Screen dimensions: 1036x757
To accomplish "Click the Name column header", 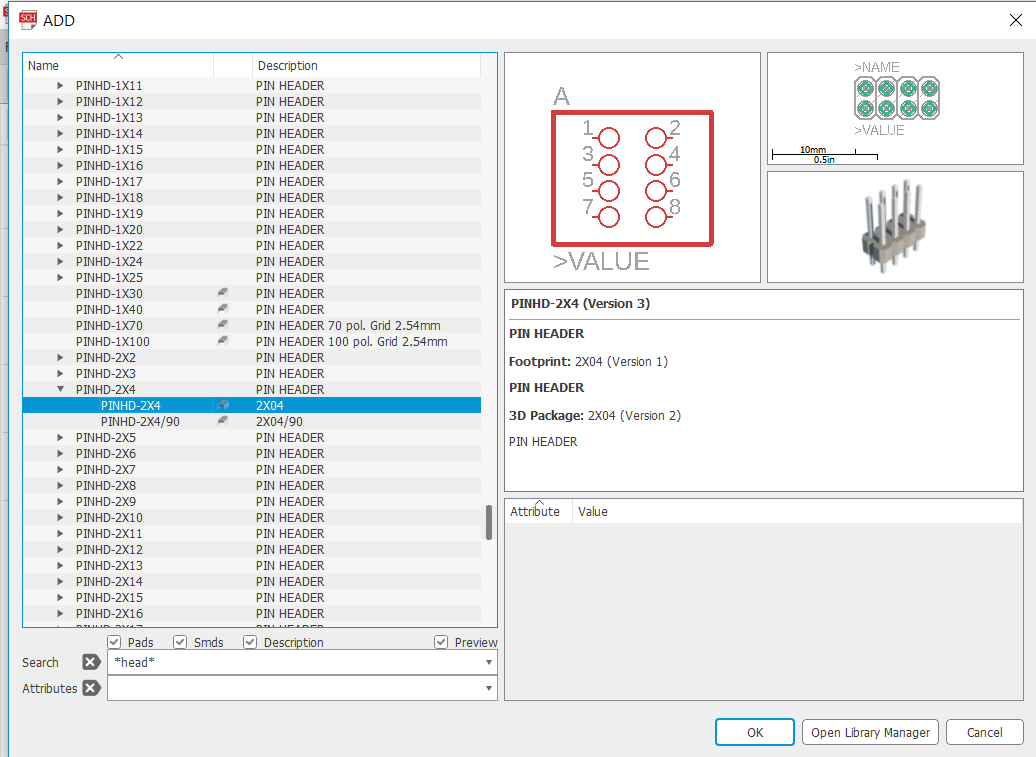I will (43, 64).
